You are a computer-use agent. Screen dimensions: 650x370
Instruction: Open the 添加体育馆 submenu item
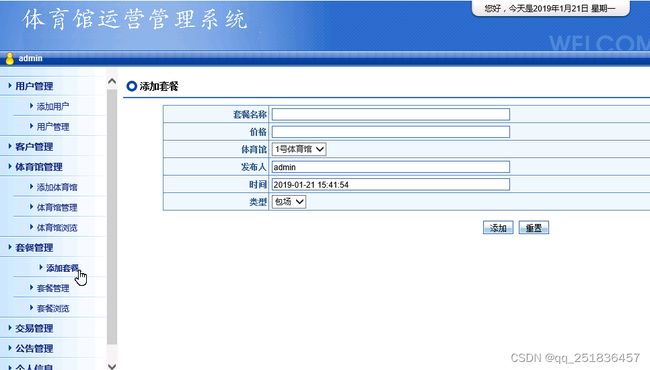57,187
